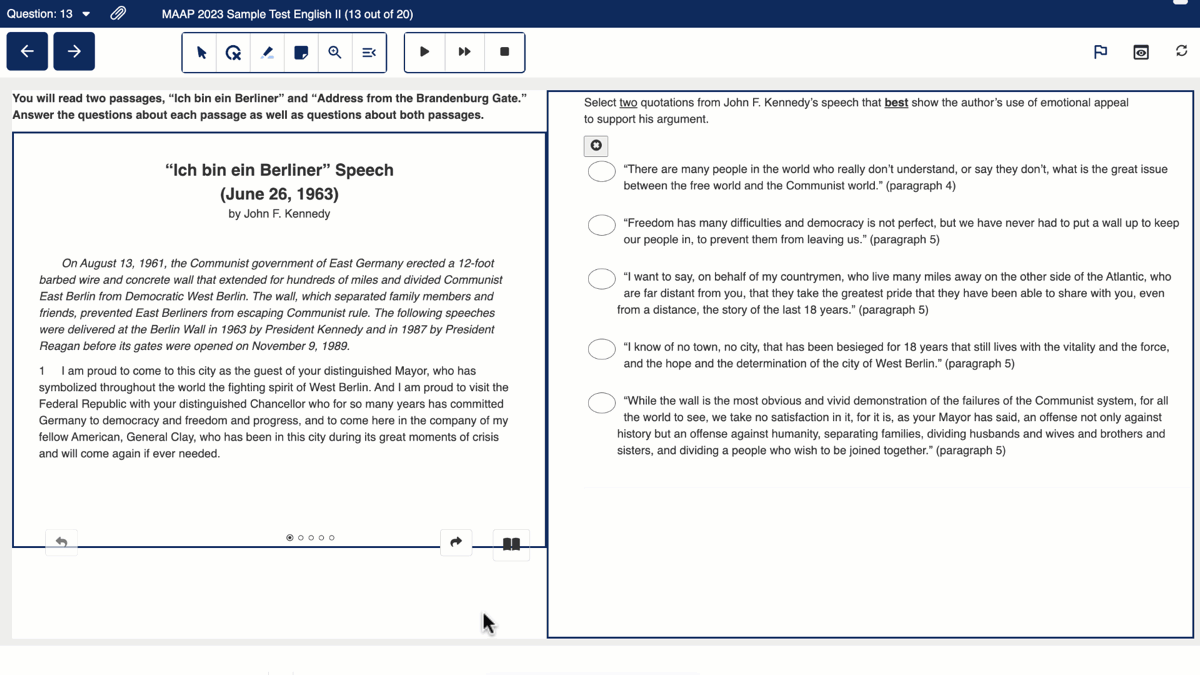Image resolution: width=1200 pixels, height=675 pixels.
Task: Stop the audio playback
Action: click(504, 52)
